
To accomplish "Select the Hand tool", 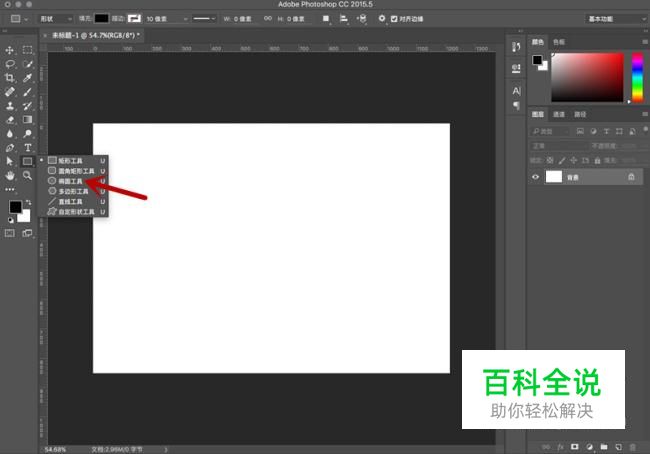I will click(10, 175).
